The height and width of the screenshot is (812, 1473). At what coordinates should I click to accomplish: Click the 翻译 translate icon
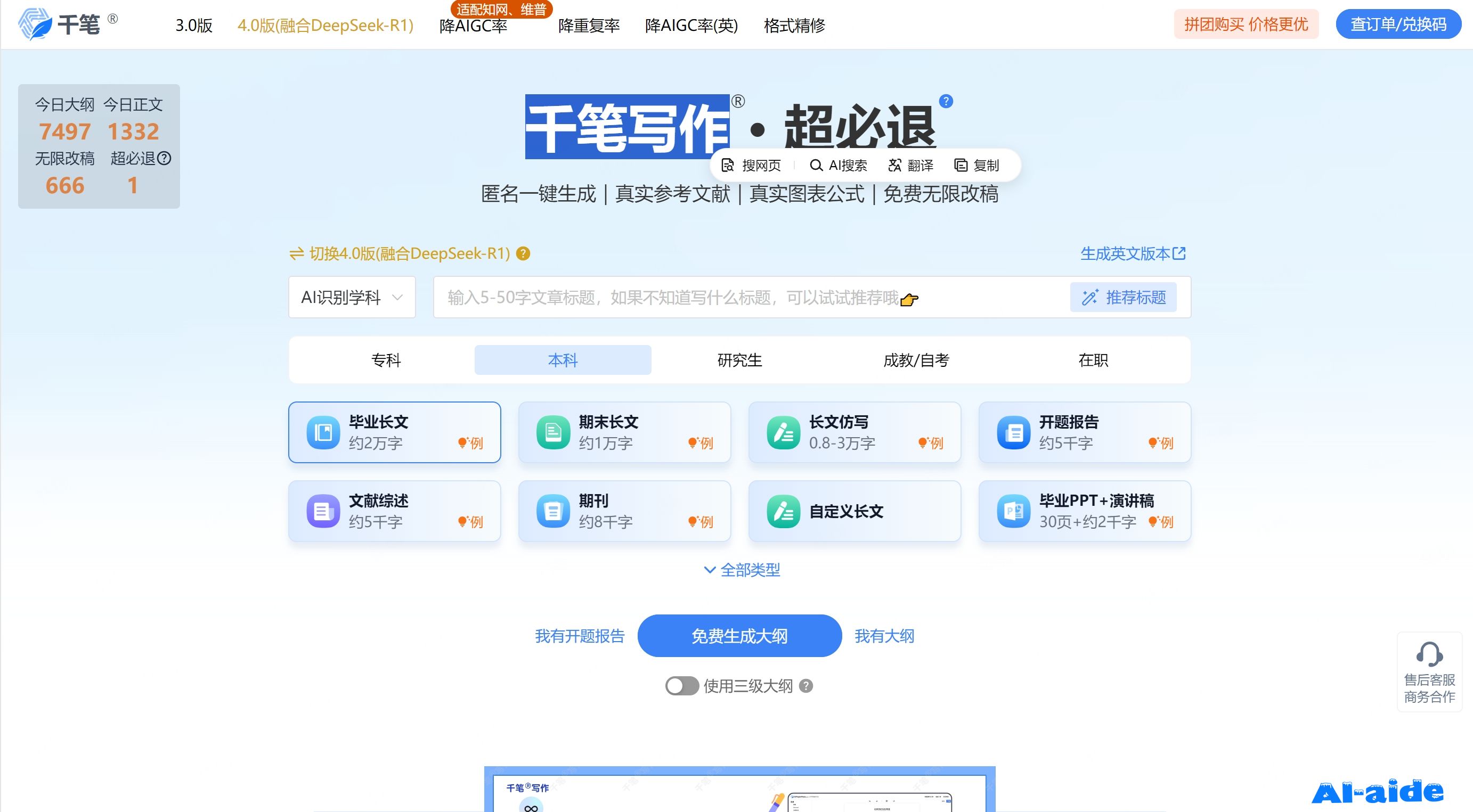pos(894,165)
